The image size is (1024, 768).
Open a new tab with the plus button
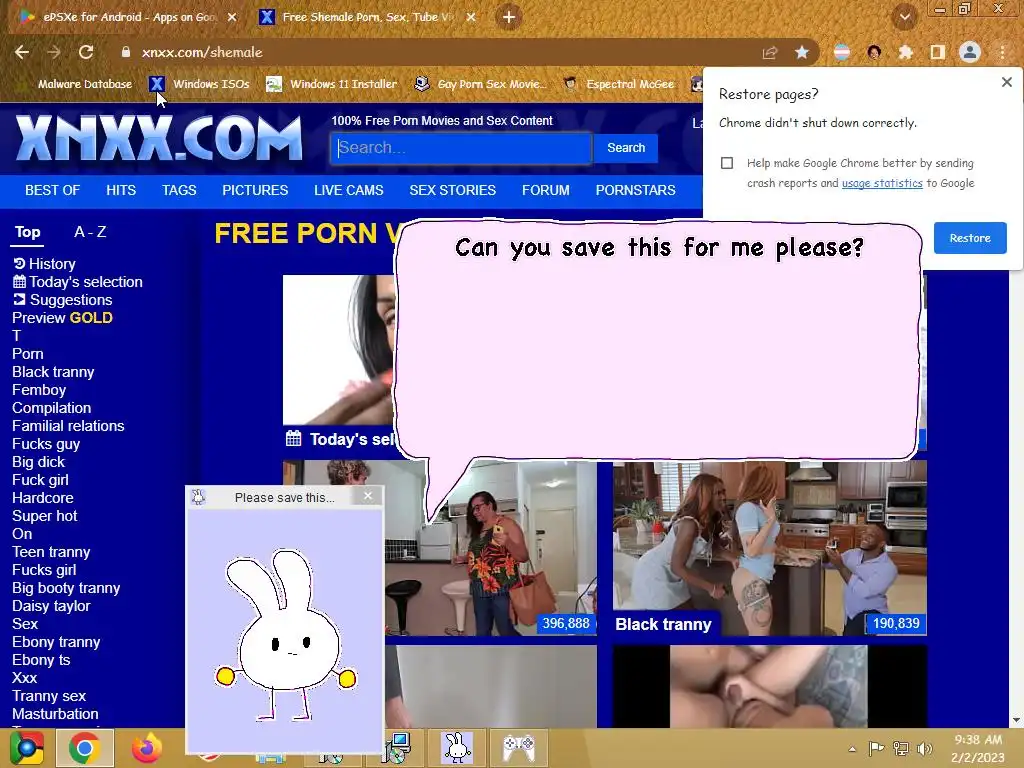[509, 17]
